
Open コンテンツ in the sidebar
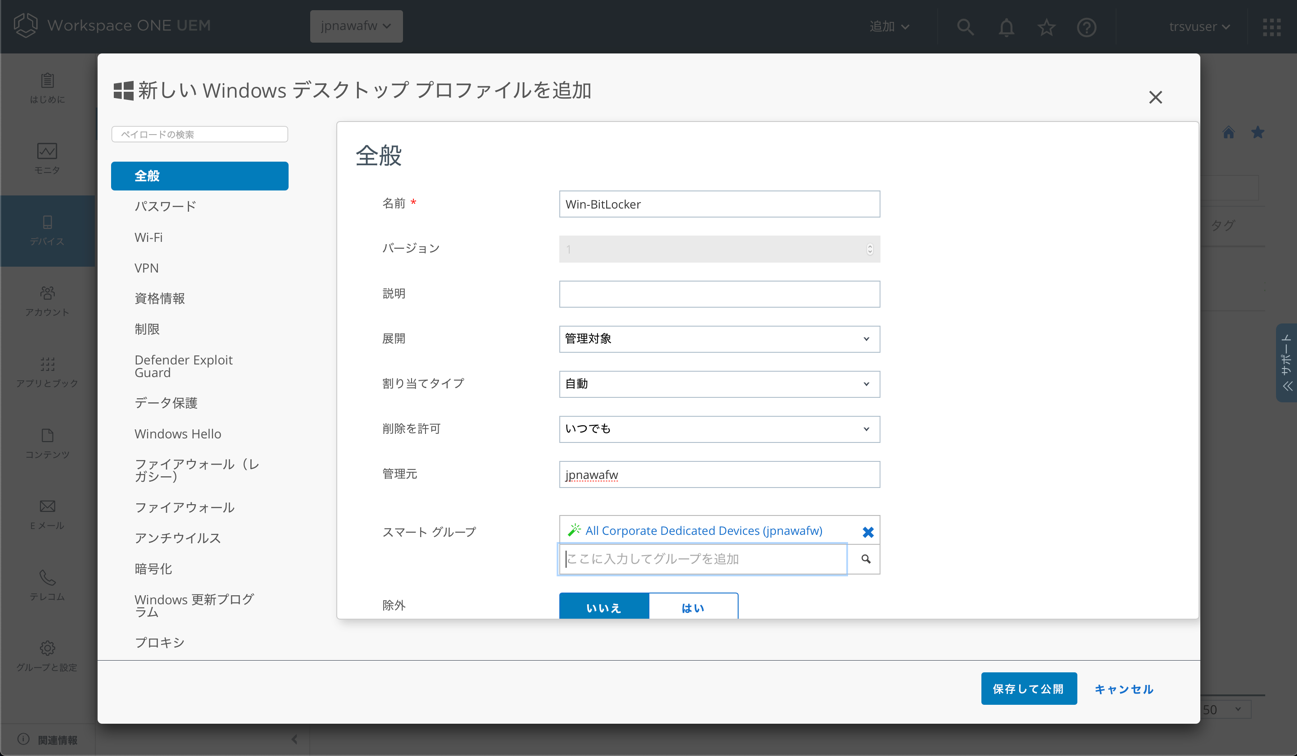tap(47, 444)
